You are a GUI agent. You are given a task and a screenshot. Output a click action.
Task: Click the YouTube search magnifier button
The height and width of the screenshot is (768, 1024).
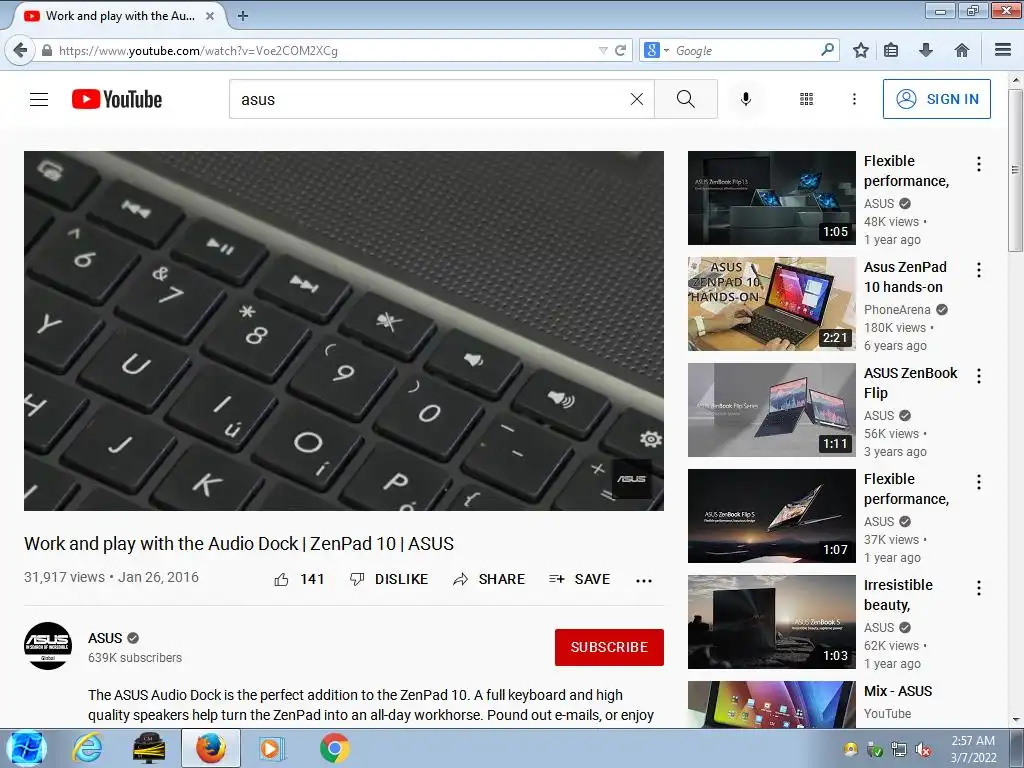[x=686, y=99]
